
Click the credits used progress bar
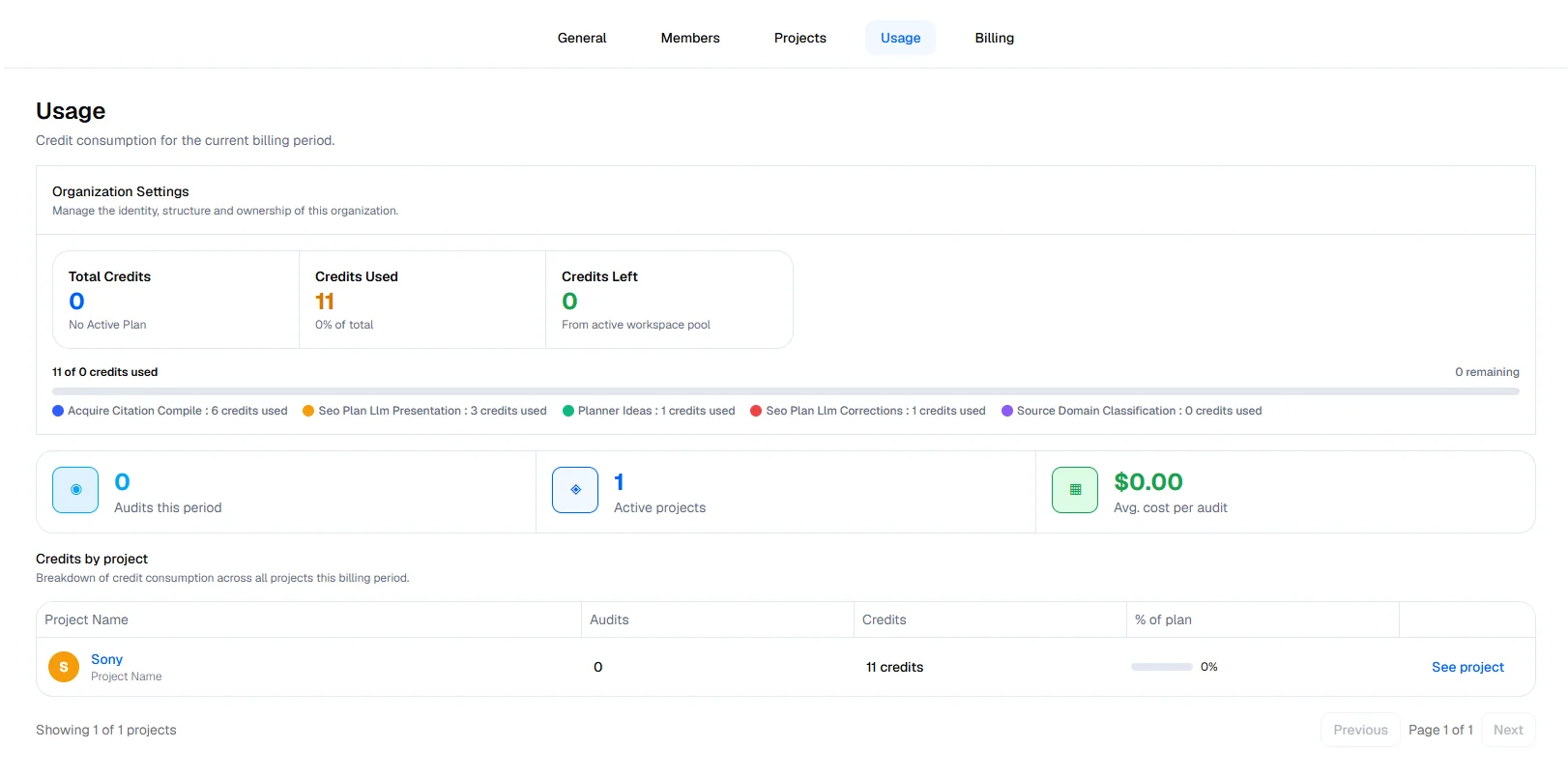coord(786,391)
